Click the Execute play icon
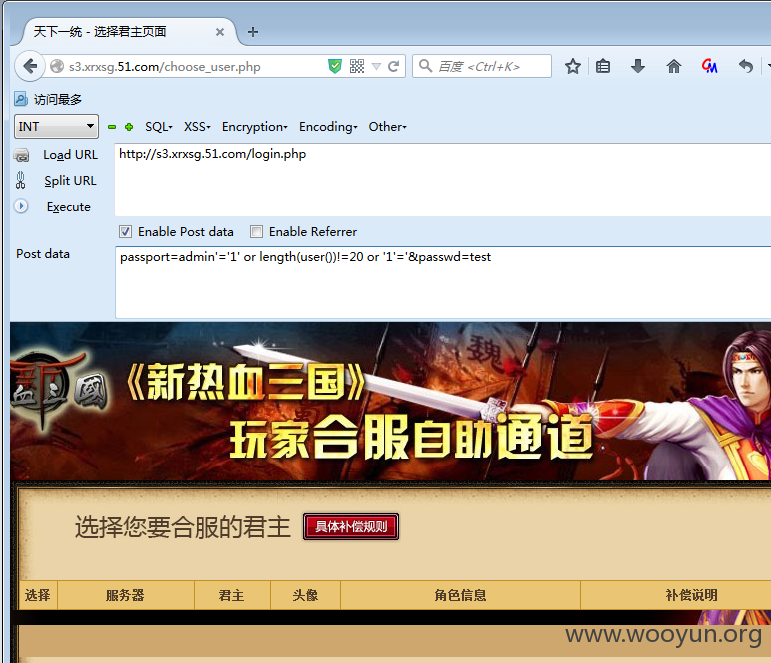This screenshot has height=663, width=771. pyautogui.click(x=21, y=206)
